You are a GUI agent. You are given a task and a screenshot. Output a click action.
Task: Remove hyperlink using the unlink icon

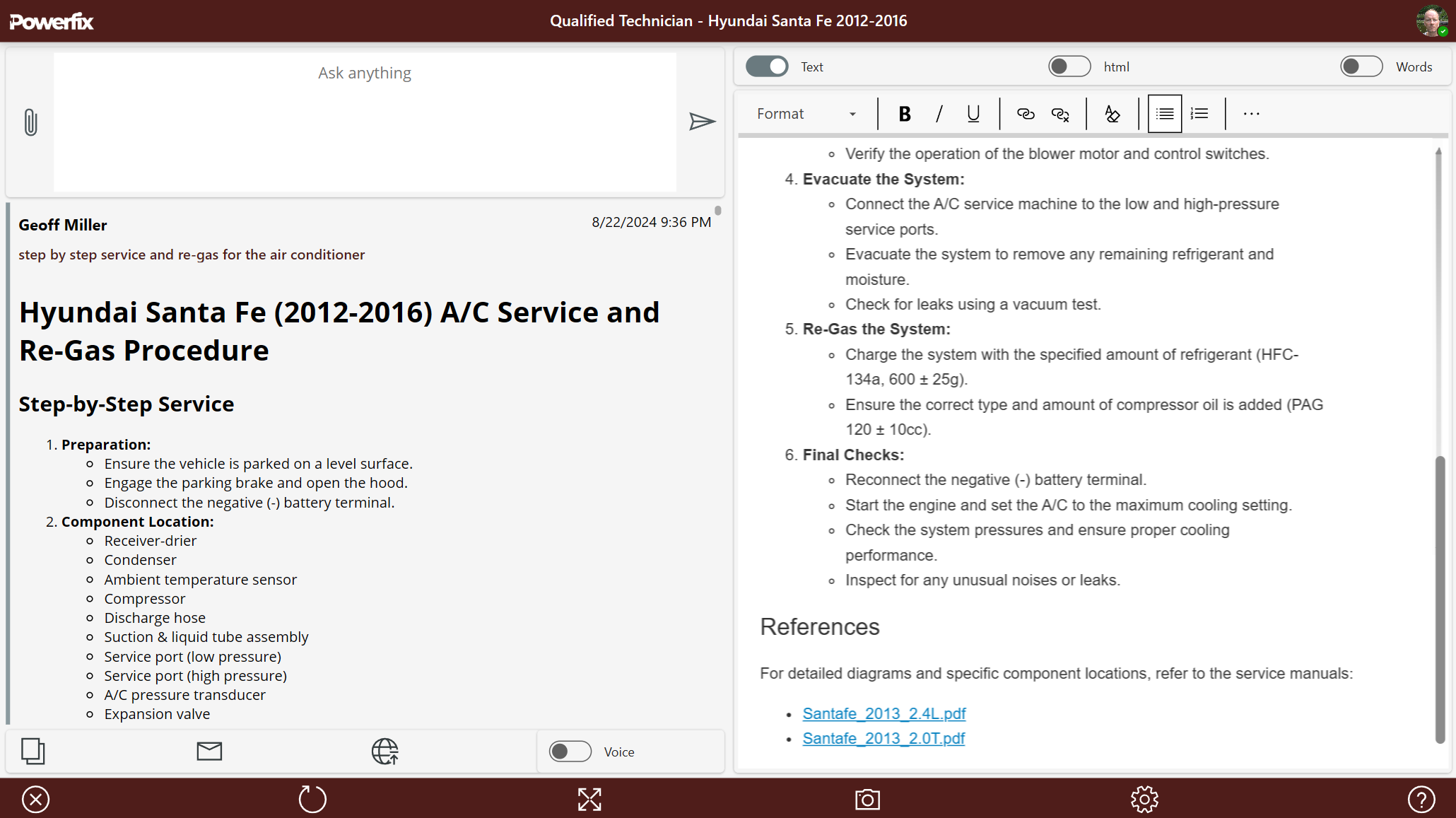tap(1060, 114)
